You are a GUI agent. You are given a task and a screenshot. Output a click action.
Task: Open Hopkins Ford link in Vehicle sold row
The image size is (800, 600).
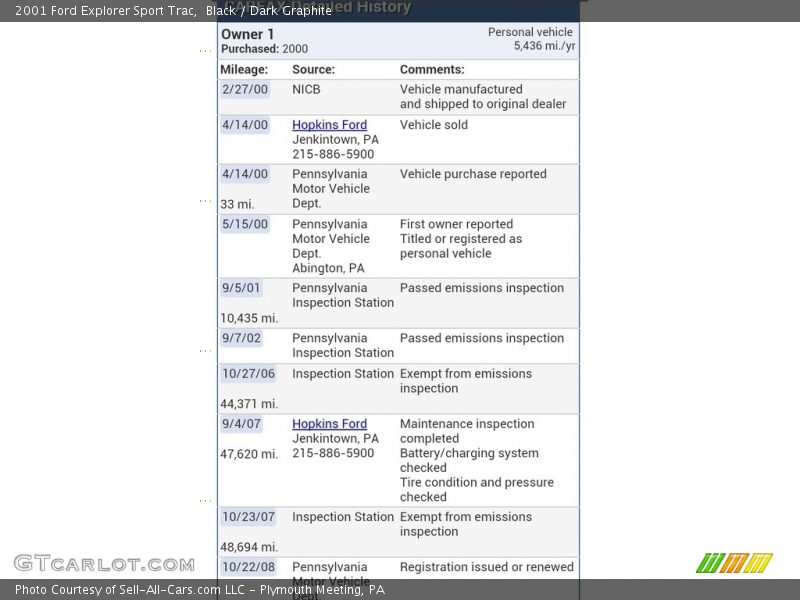pos(329,125)
